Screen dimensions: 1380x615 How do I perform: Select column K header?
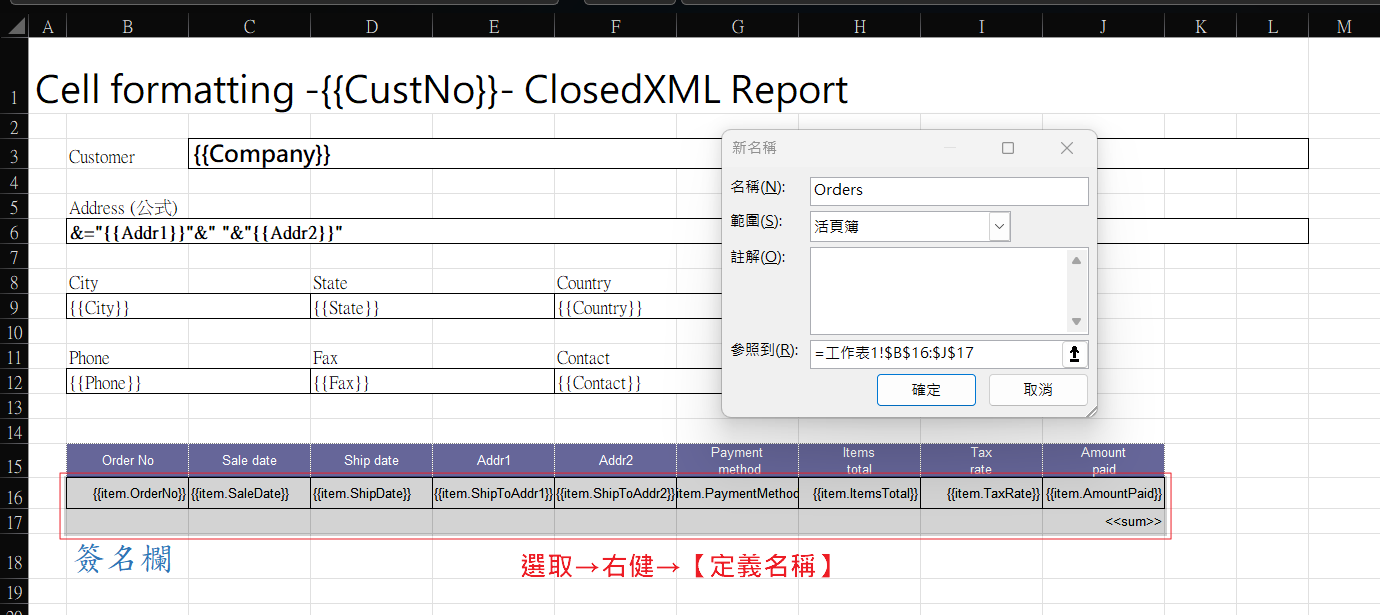tap(1200, 27)
